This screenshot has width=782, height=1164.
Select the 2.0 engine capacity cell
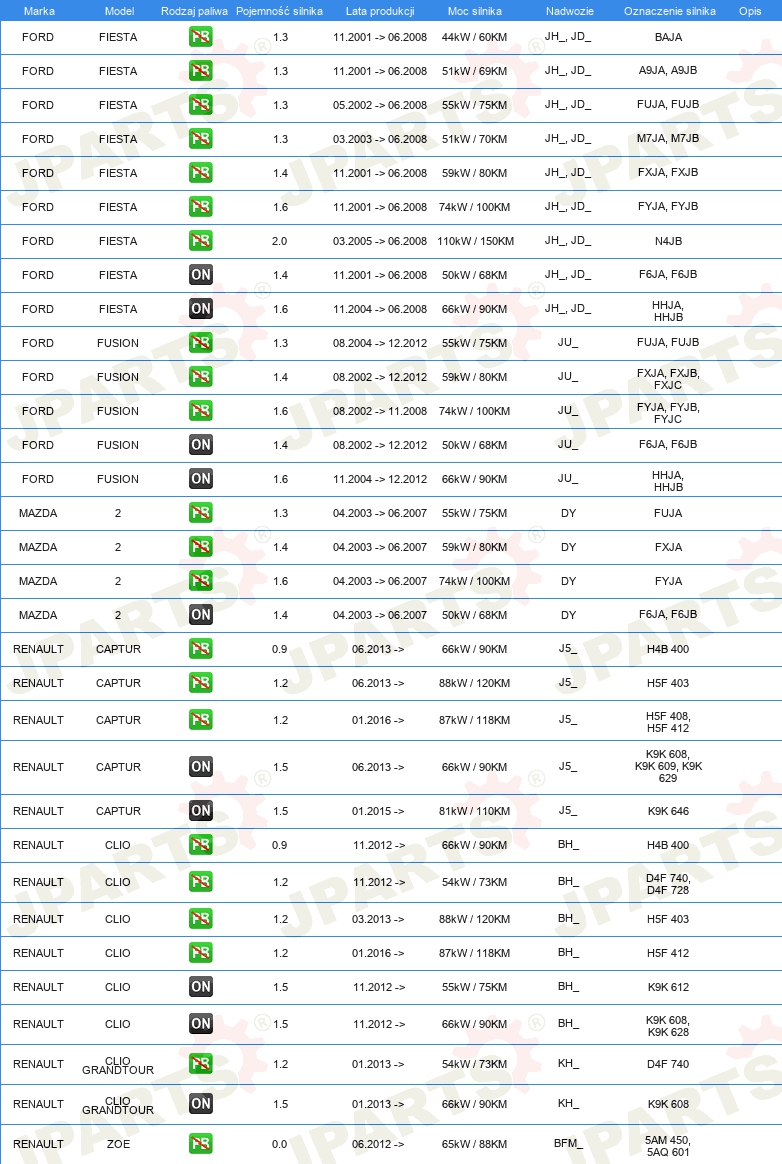[x=279, y=241]
